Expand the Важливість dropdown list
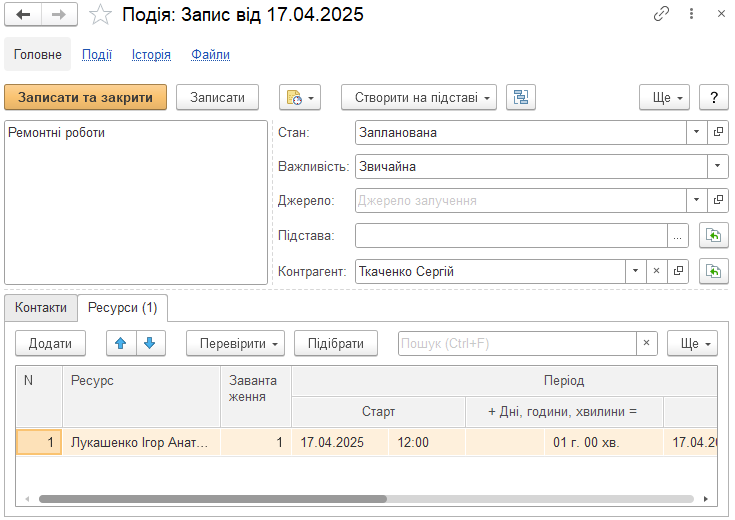735x520 pixels. click(718, 166)
